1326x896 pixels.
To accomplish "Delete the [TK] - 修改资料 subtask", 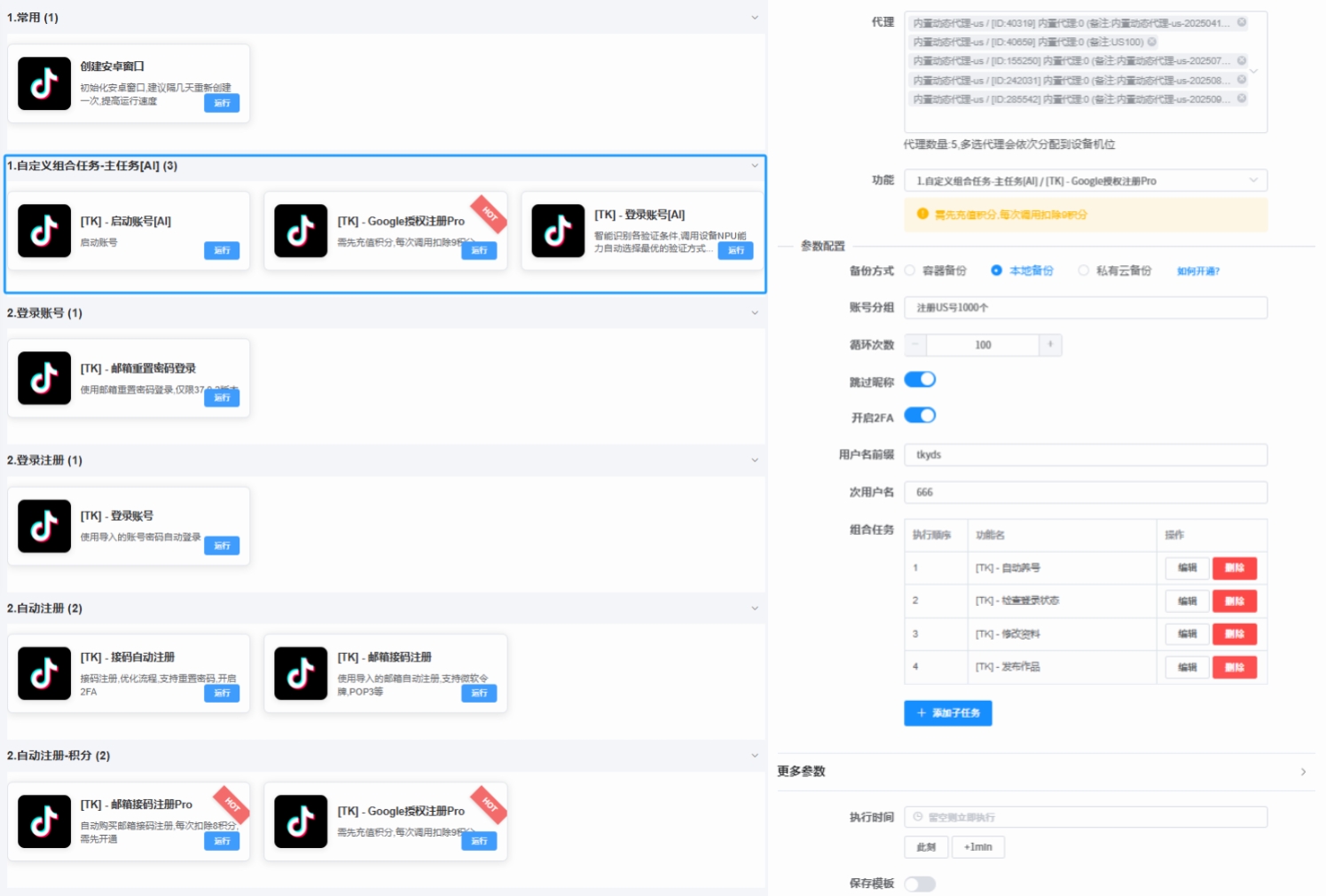I will 1234,634.
